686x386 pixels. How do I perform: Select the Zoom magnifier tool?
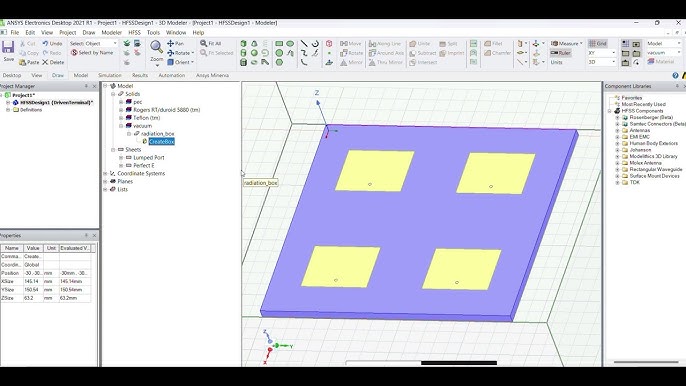pyautogui.click(x=156, y=46)
